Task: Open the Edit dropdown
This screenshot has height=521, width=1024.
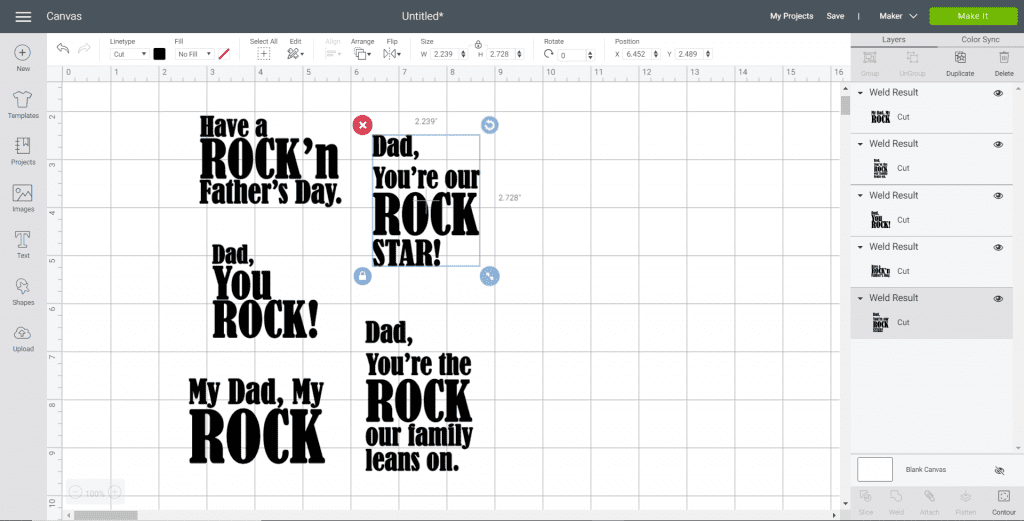Action: (x=296, y=54)
